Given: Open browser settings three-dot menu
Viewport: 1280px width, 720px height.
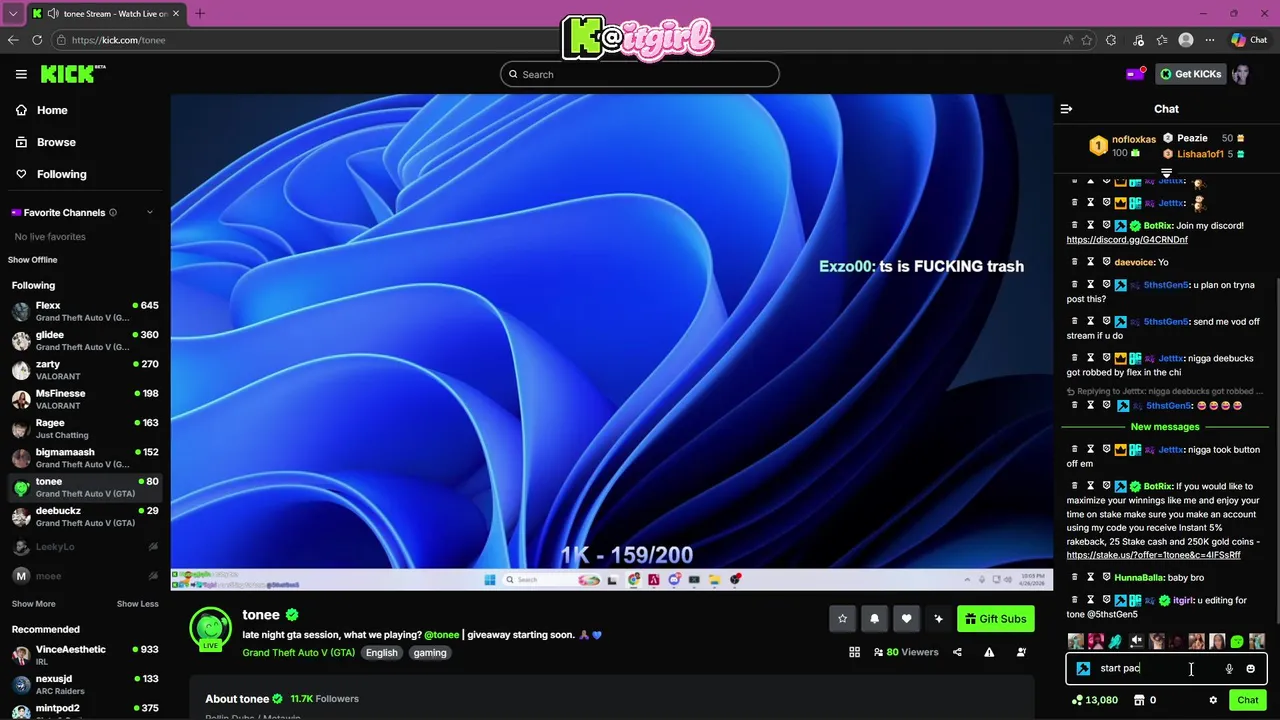Looking at the screenshot, I should point(1210,40).
